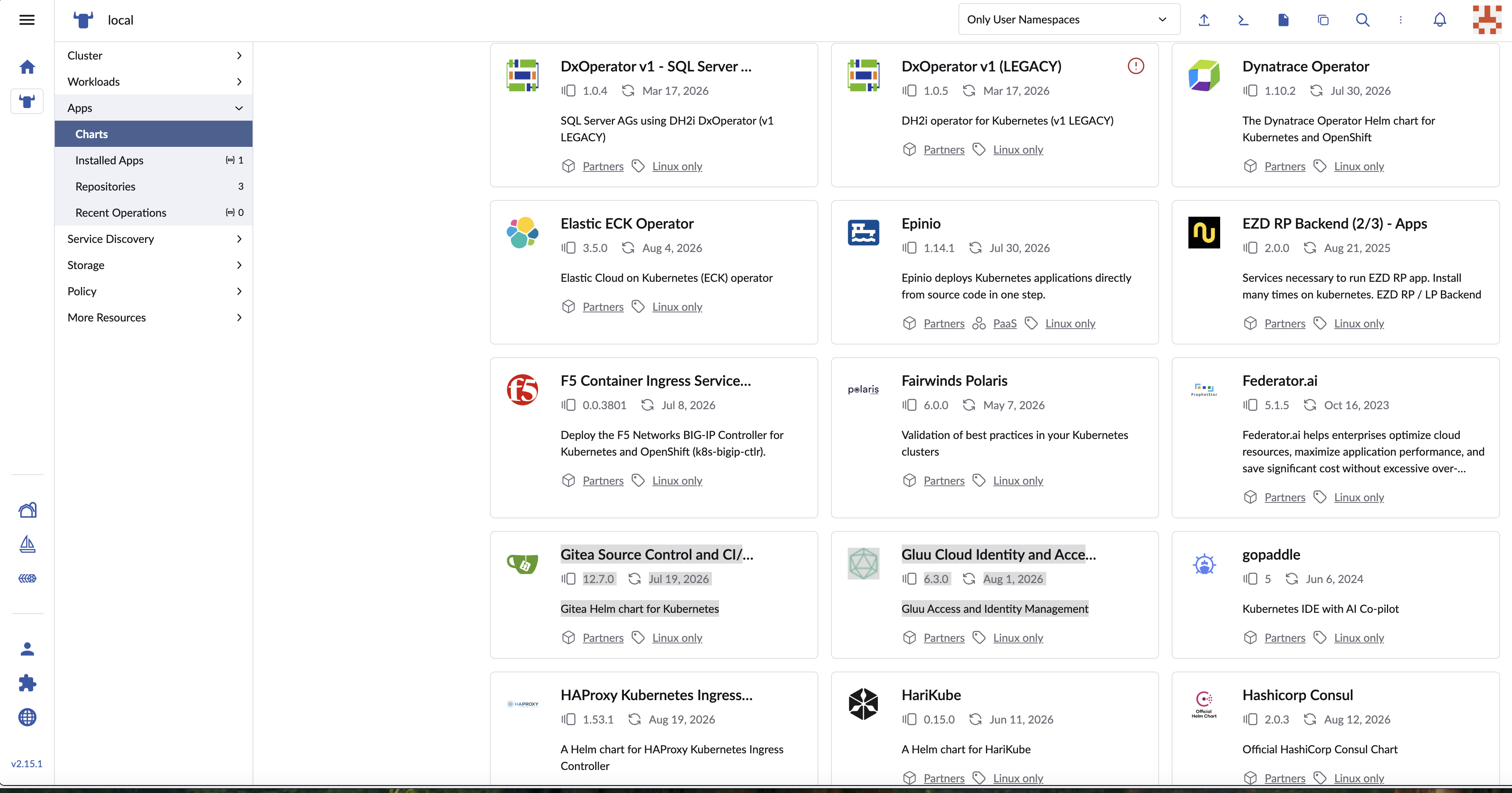Click Linux only tag on HariKube card
1512x793 pixels.
click(1018, 778)
